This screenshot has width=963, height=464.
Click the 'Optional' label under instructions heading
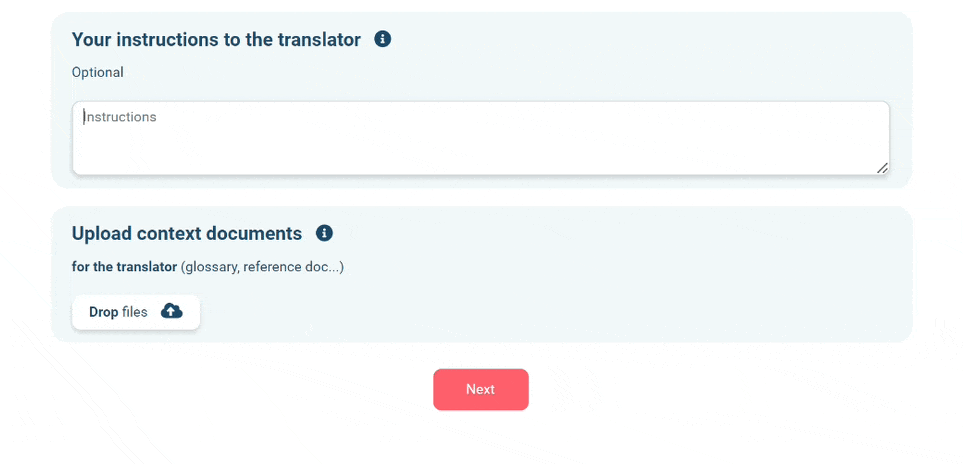(98, 72)
